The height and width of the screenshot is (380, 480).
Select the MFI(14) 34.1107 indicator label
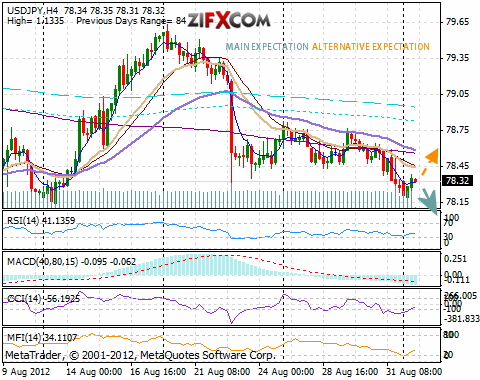[x=42, y=338]
